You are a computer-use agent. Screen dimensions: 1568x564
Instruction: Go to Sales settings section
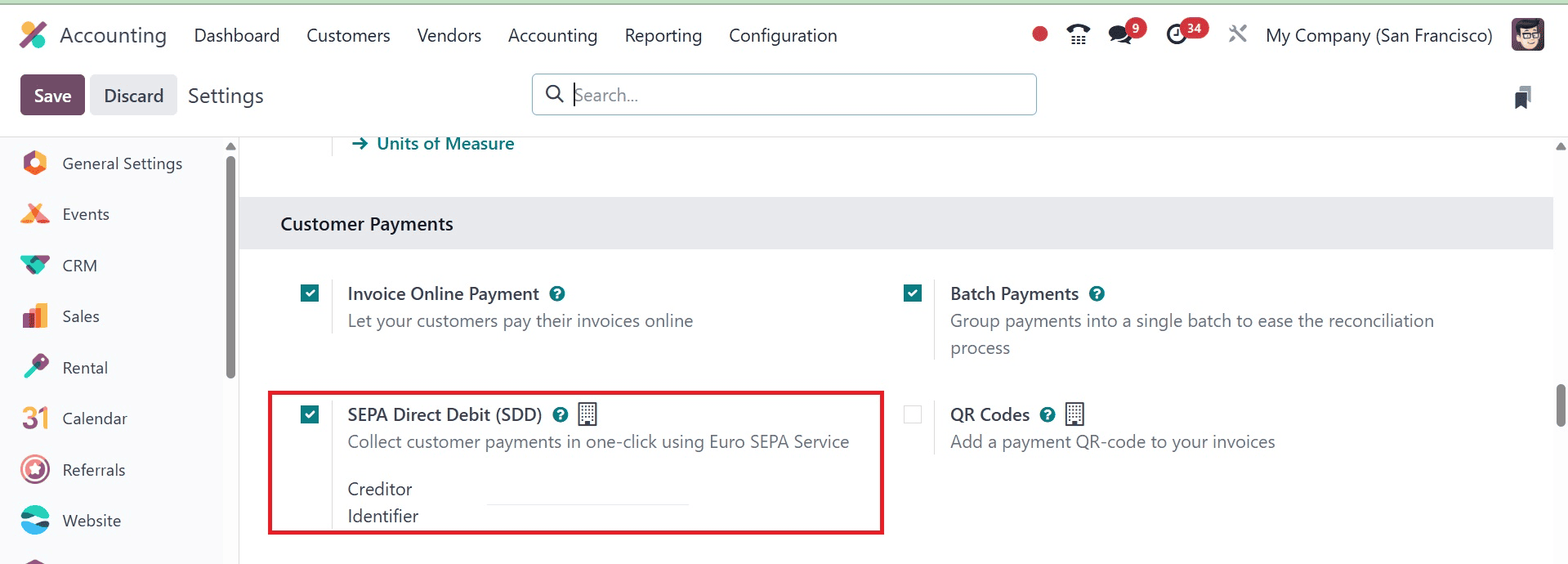(81, 316)
